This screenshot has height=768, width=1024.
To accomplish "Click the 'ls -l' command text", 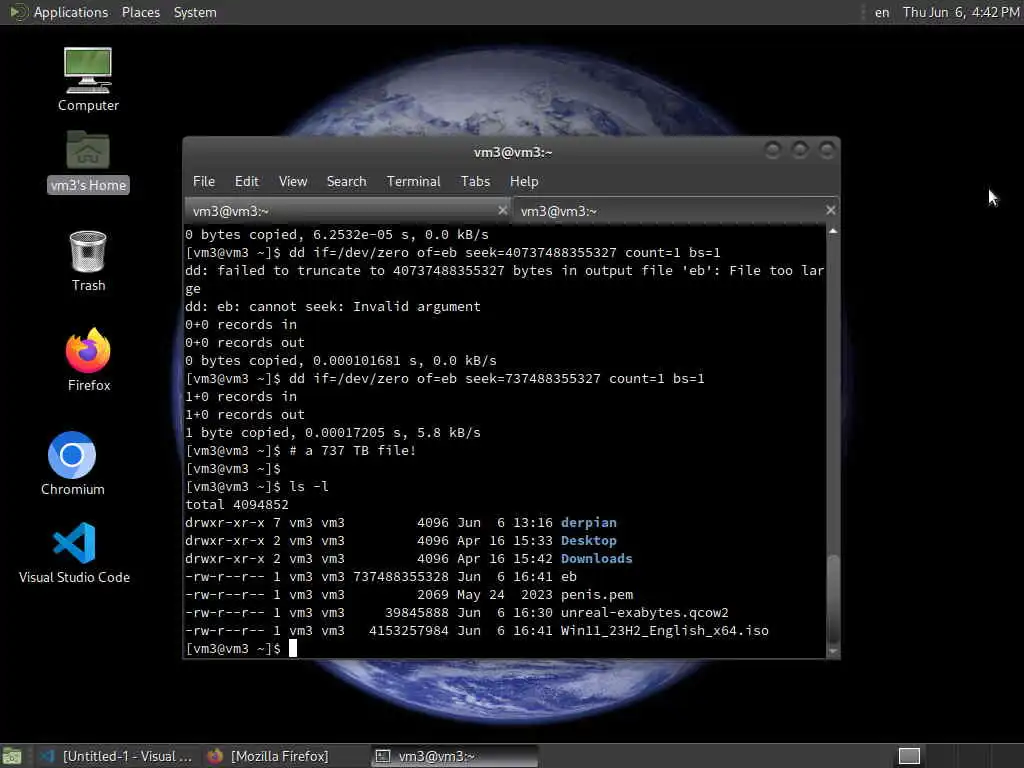I will point(308,487).
